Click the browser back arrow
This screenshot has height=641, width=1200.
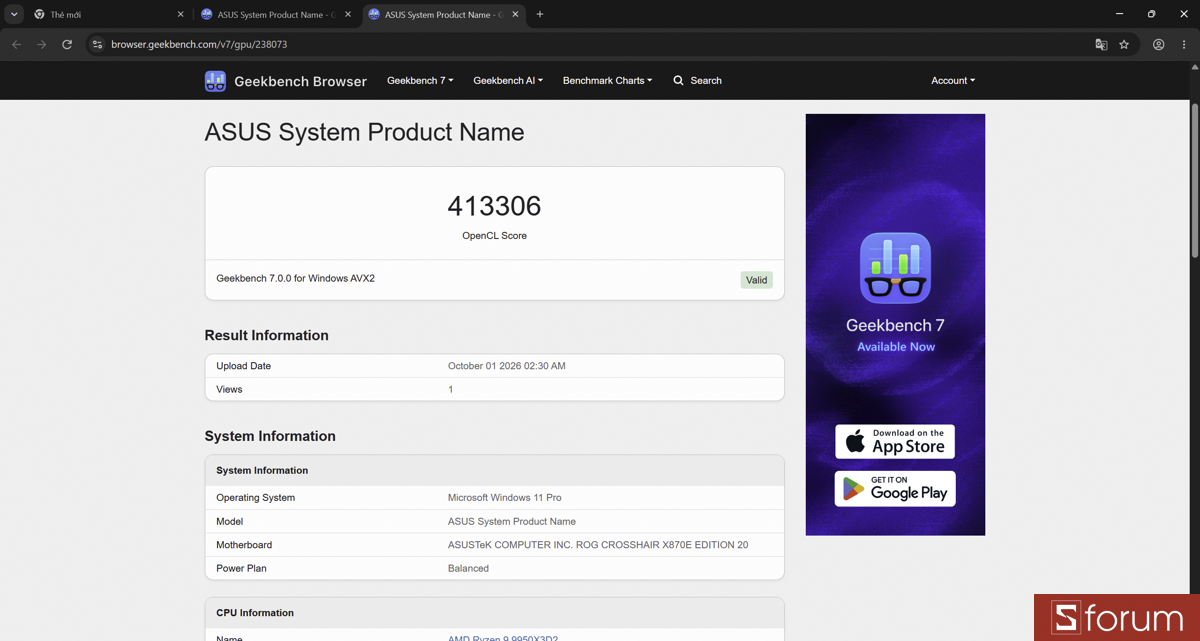coord(16,44)
